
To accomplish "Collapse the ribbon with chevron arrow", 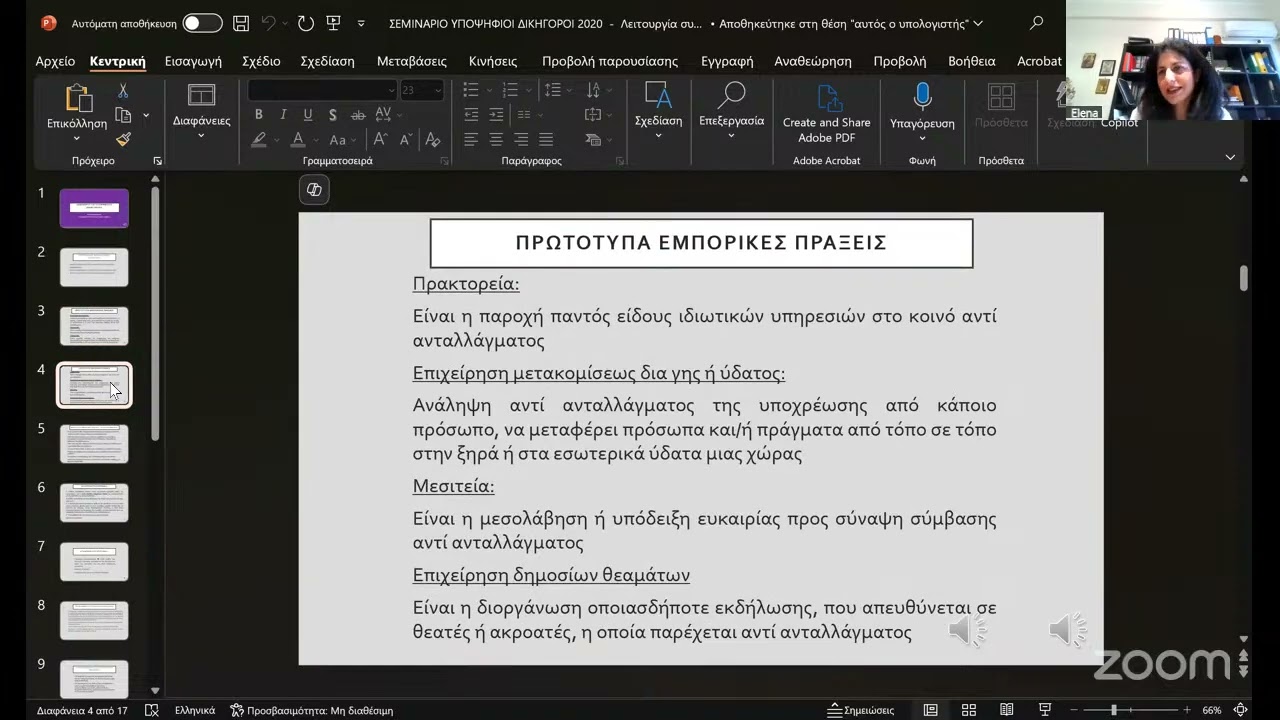I will tap(1230, 157).
